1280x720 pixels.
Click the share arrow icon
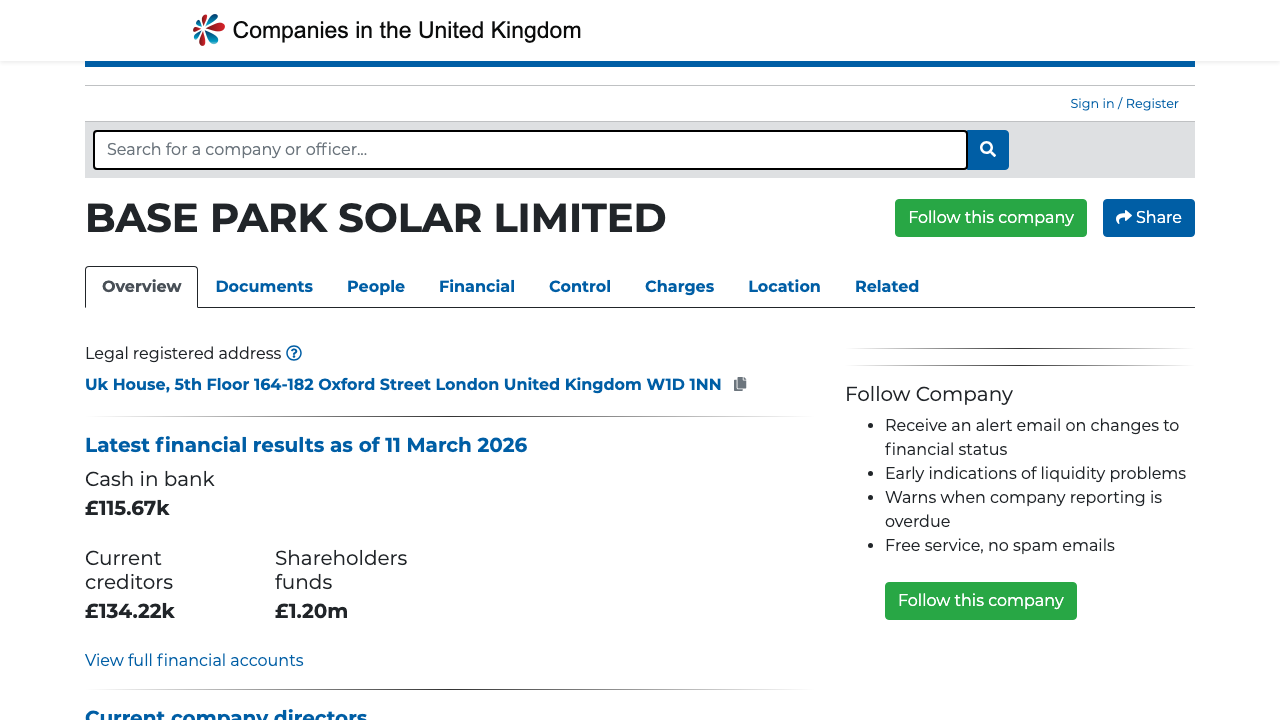click(1123, 217)
